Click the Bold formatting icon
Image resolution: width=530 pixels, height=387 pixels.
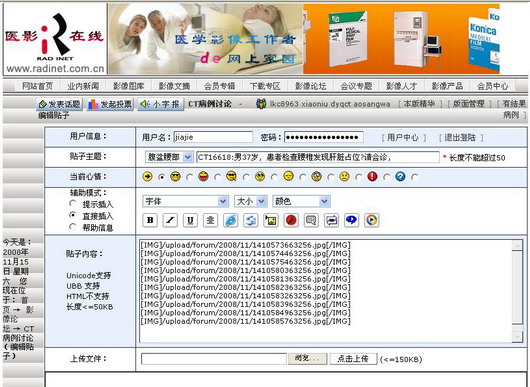150,220
